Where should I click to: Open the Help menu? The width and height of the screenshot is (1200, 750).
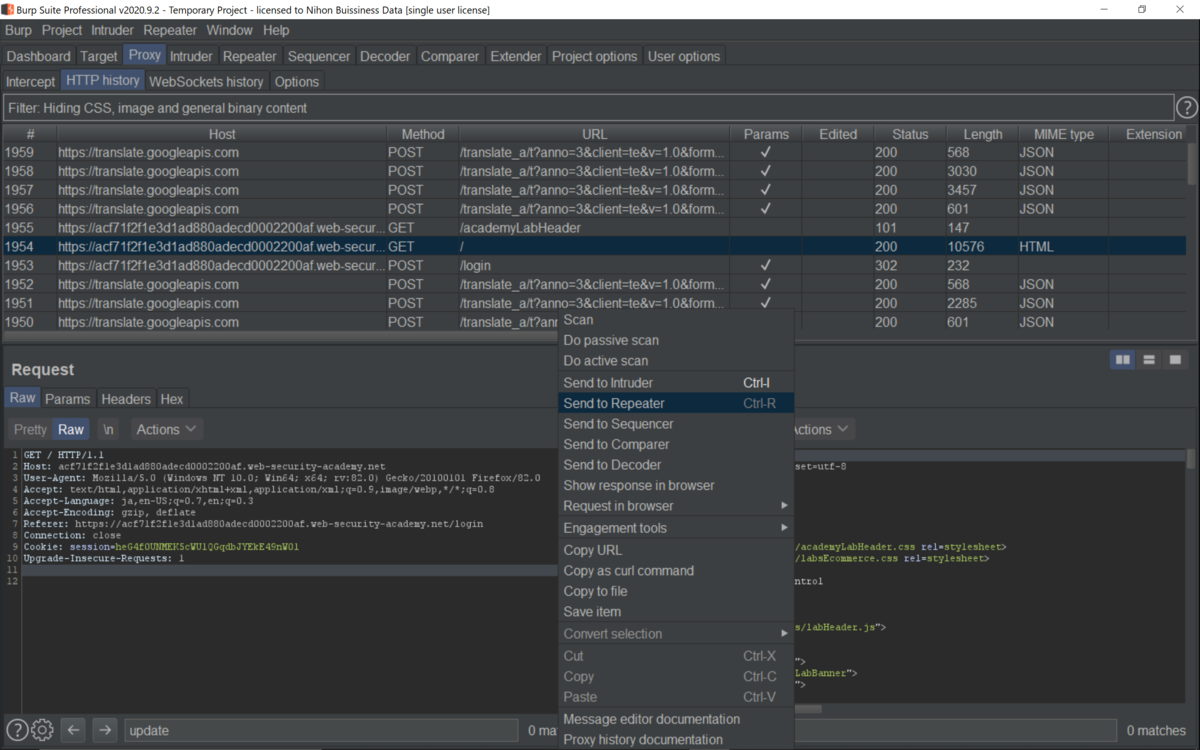click(x=276, y=30)
